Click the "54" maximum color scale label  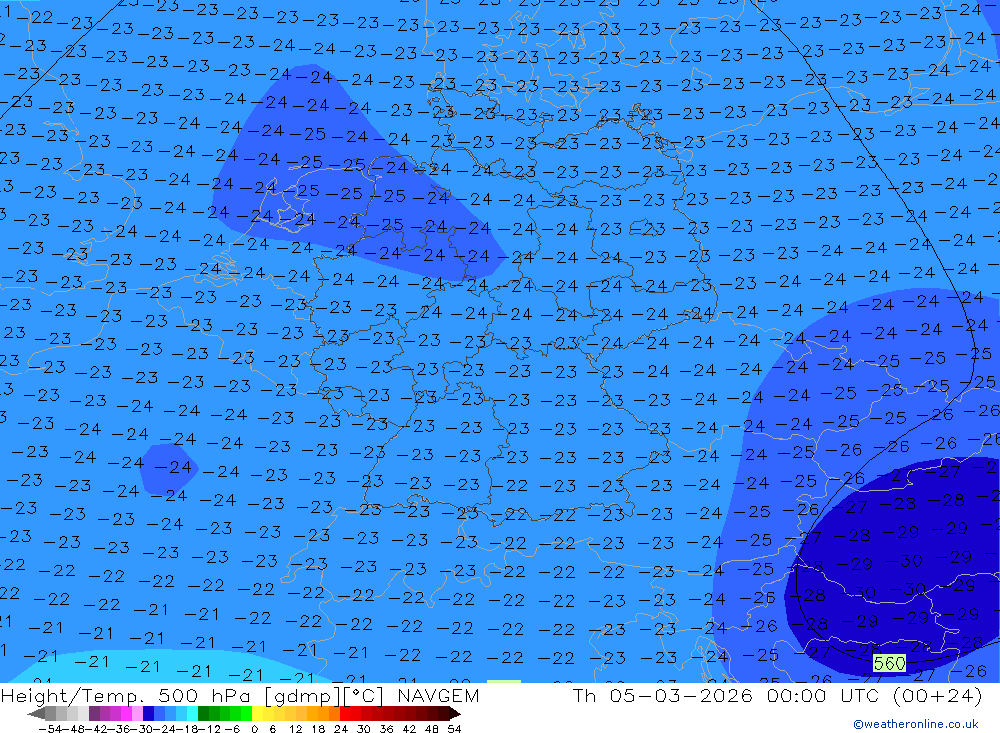[x=454, y=729]
